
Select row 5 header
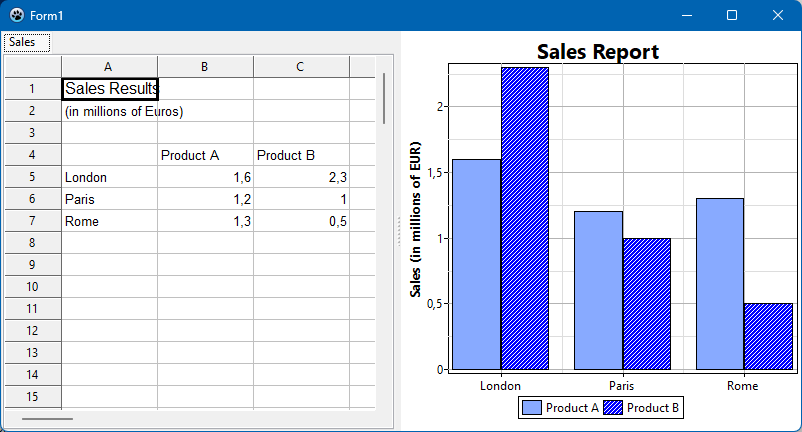pyautogui.click(x=33, y=177)
